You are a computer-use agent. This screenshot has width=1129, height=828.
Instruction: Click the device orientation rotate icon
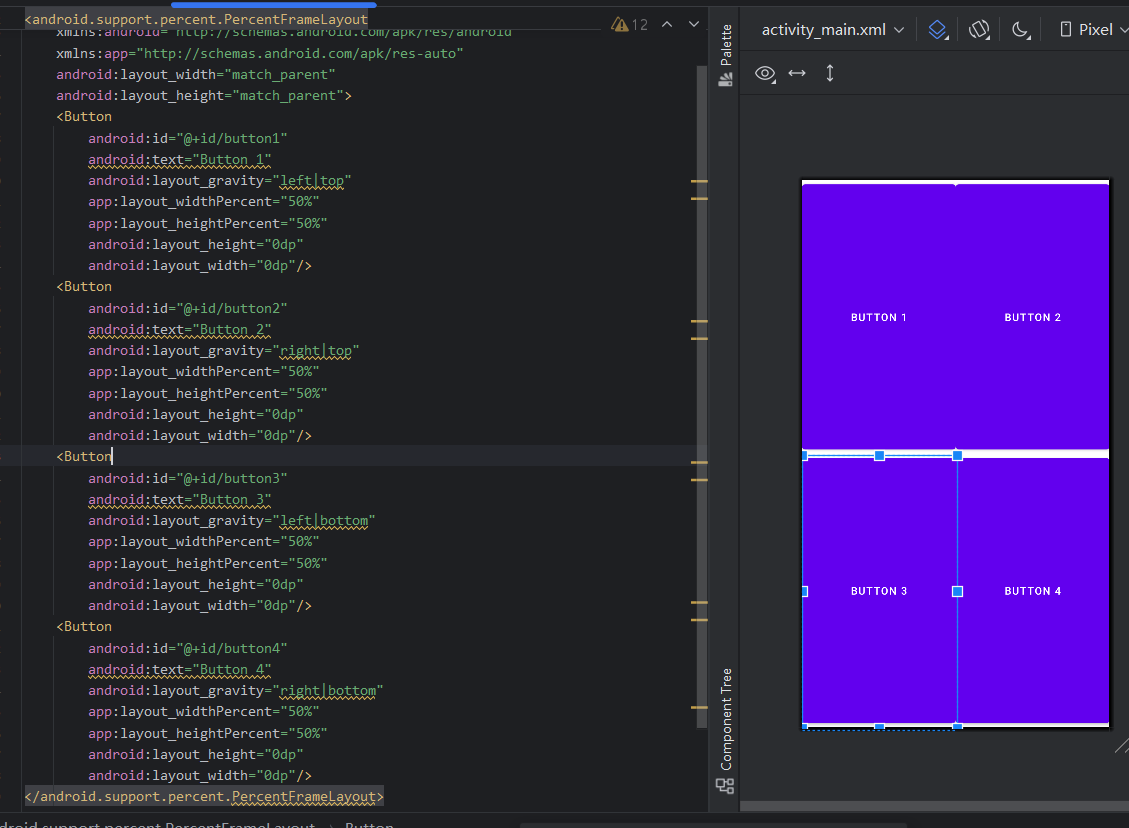pos(979,30)
